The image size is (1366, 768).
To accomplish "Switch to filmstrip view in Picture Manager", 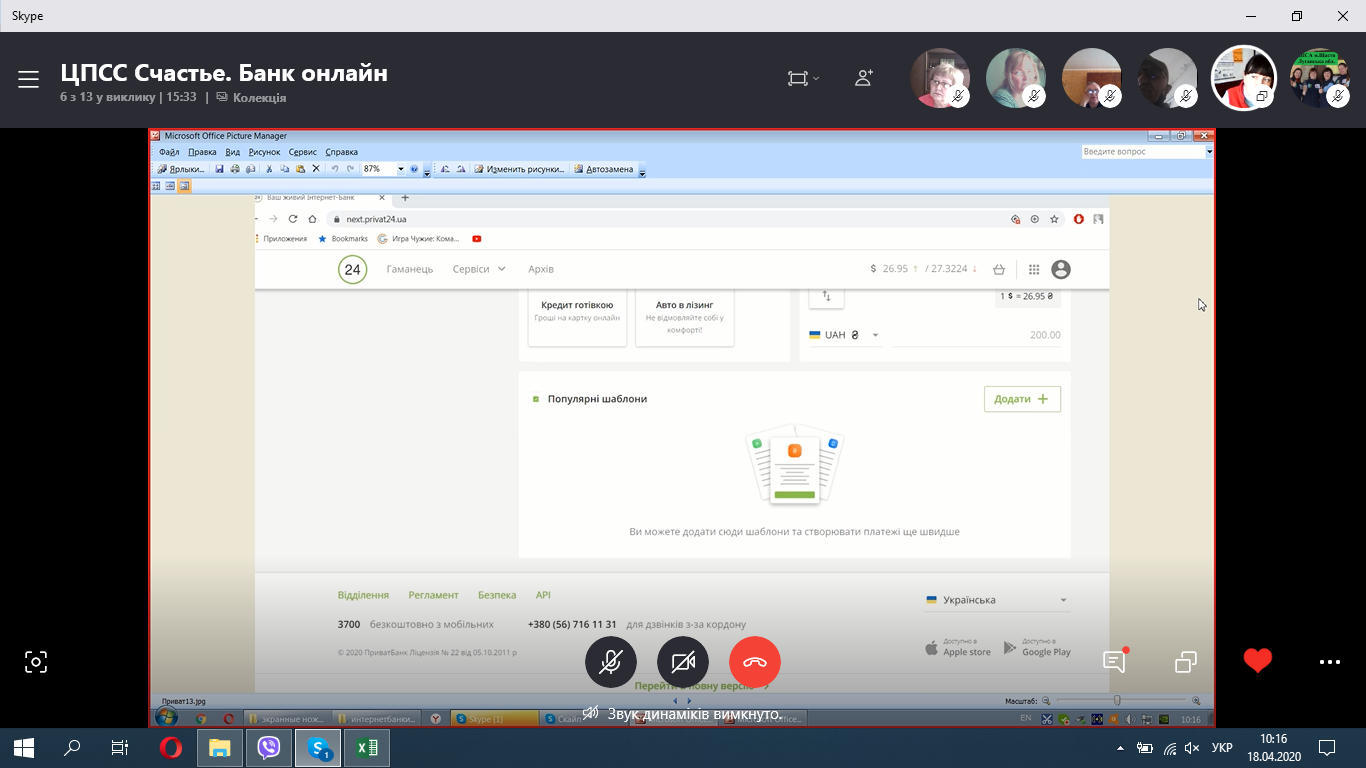I will point(170,186).
